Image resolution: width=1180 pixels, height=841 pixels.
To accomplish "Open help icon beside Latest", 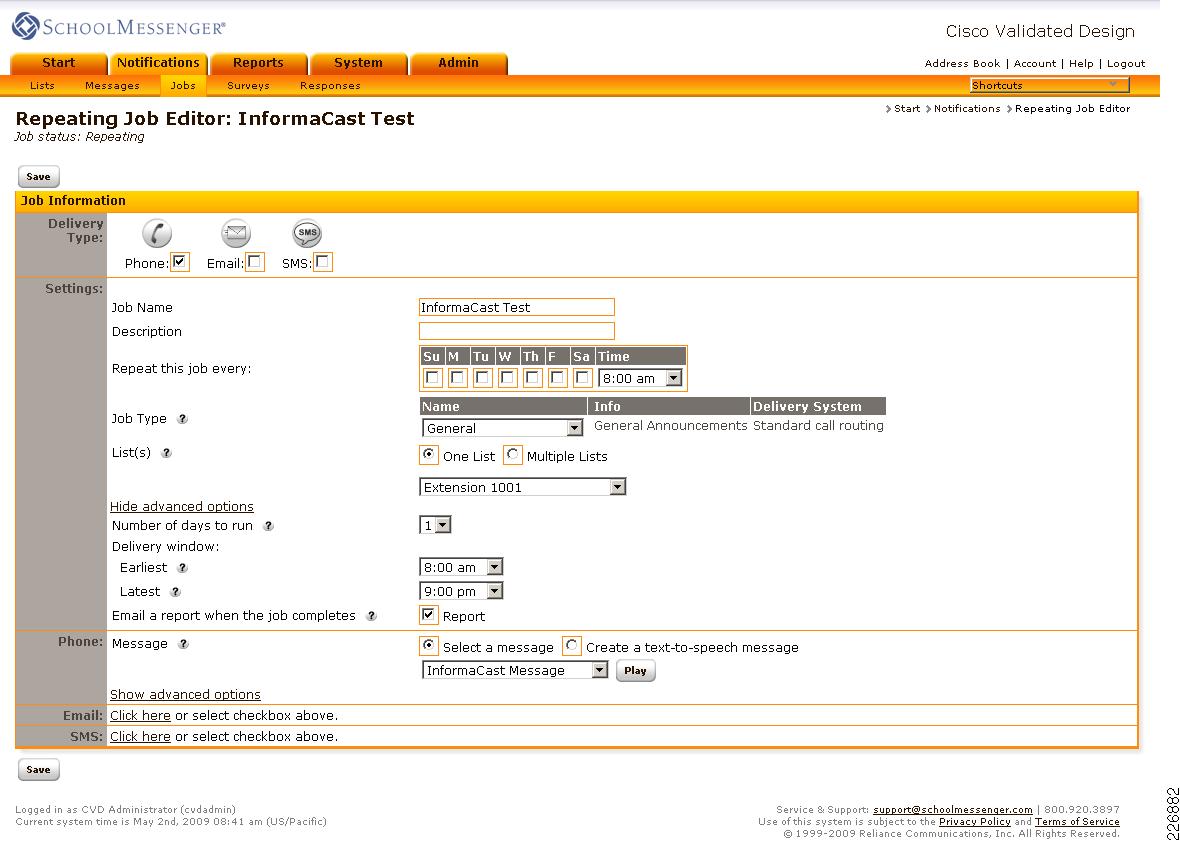I will tap(175, 592).
